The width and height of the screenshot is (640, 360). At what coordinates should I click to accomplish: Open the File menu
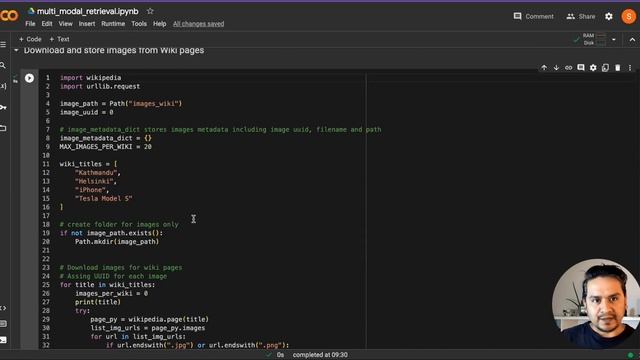30,24
